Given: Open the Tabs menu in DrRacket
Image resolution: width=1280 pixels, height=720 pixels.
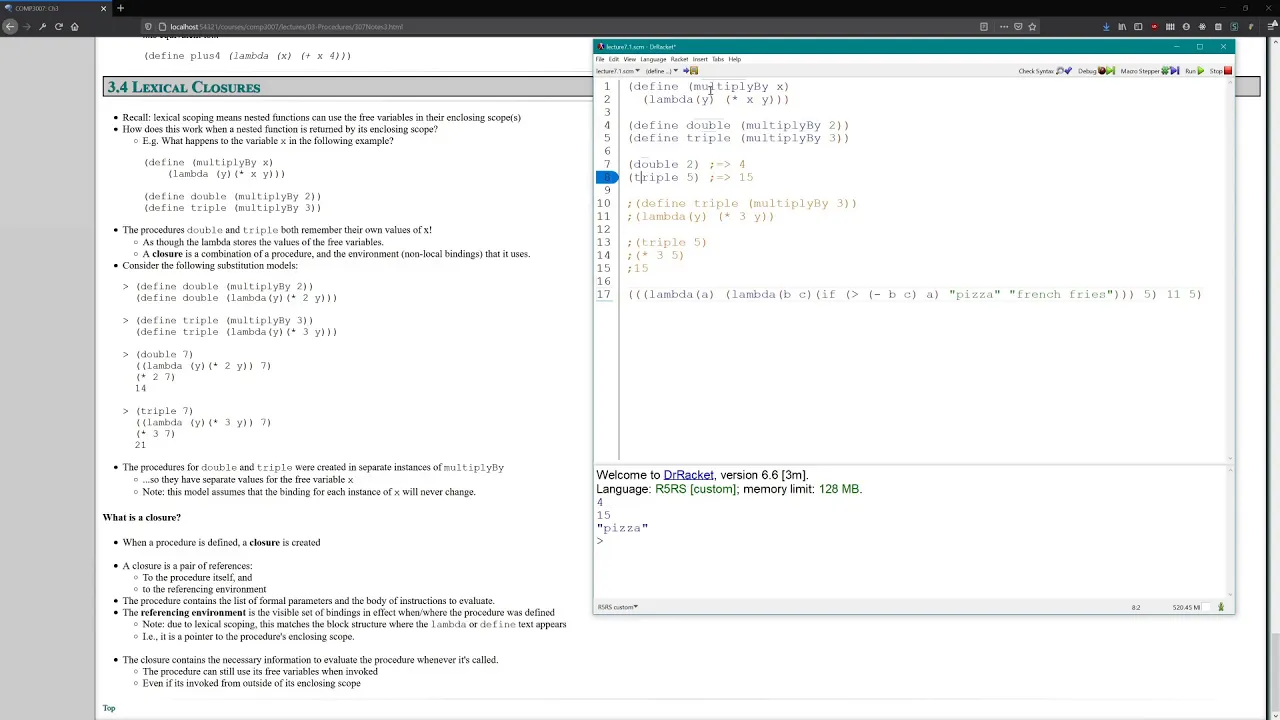Looking at the screenshot, I should pyautogui.click(x=718, y=59).
